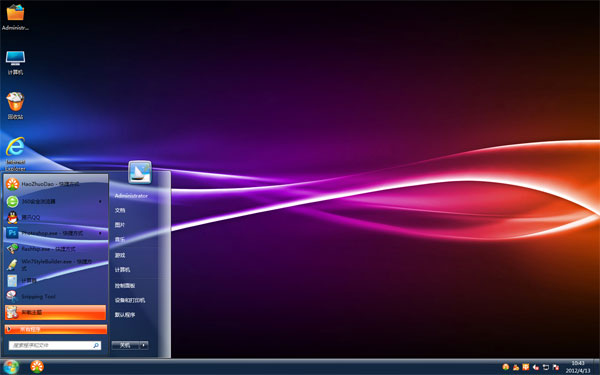Click the 关机 (Shut down) button
The image size is (600, 375).
(125, 345)
